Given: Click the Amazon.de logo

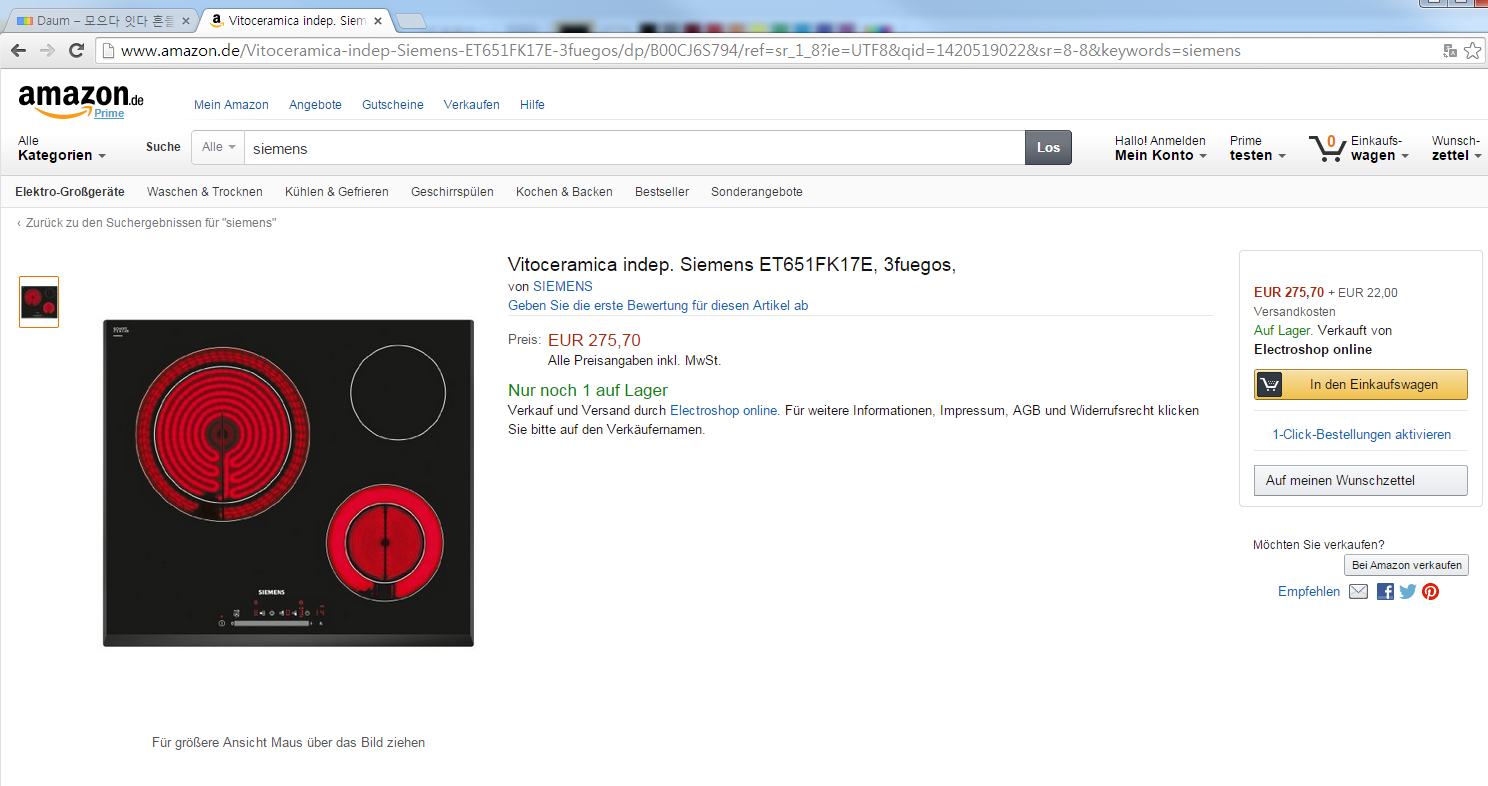Looking at the screenshot, I should (x=81, y=99).
